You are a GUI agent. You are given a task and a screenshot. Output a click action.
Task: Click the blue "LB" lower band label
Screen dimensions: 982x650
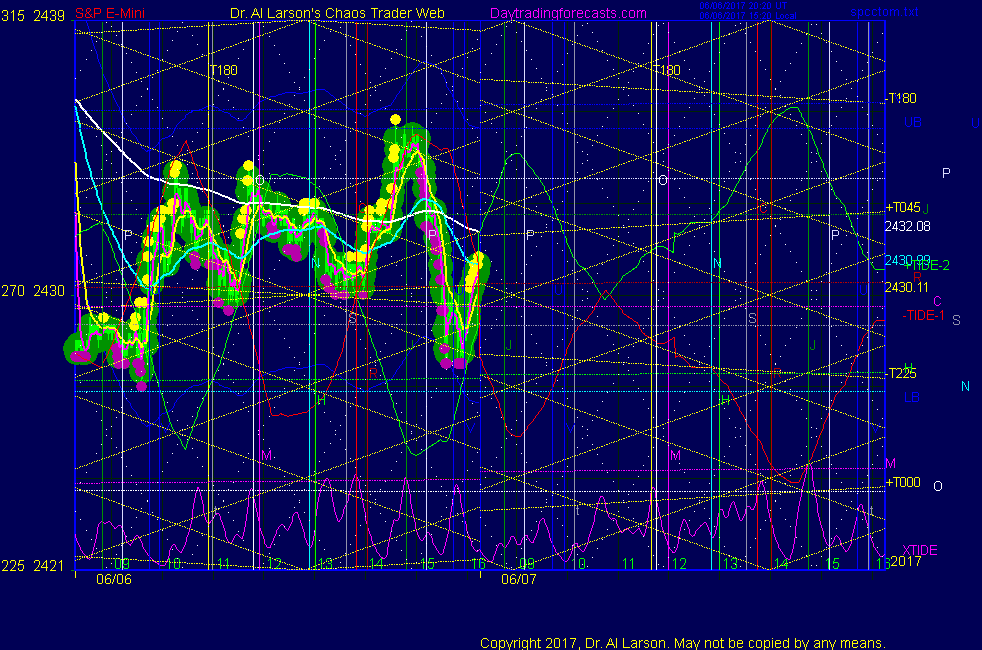point(912,397)
